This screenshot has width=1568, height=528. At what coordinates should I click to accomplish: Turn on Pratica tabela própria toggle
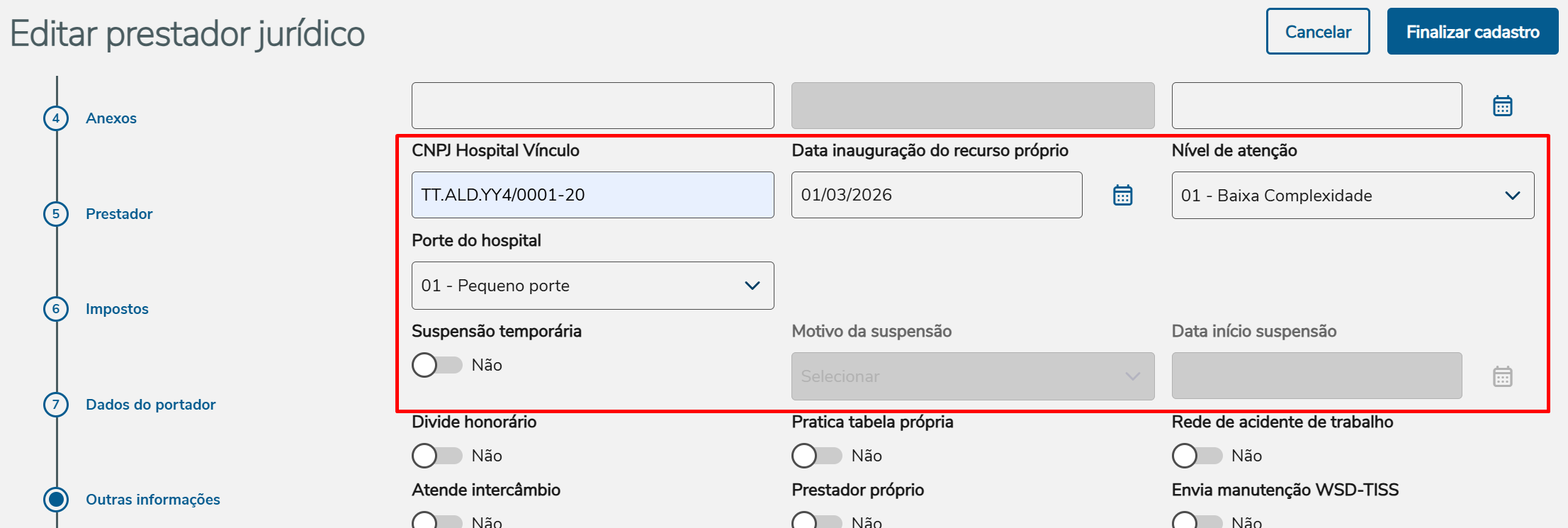pyautogui.click(x=817, y=456)
